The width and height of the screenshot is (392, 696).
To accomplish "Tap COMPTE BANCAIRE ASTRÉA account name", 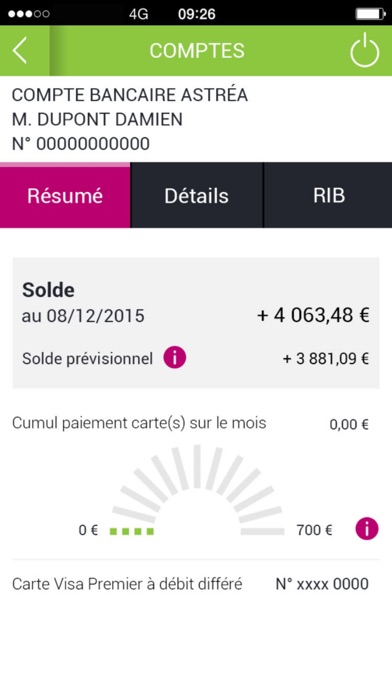I will coord(130,95).
